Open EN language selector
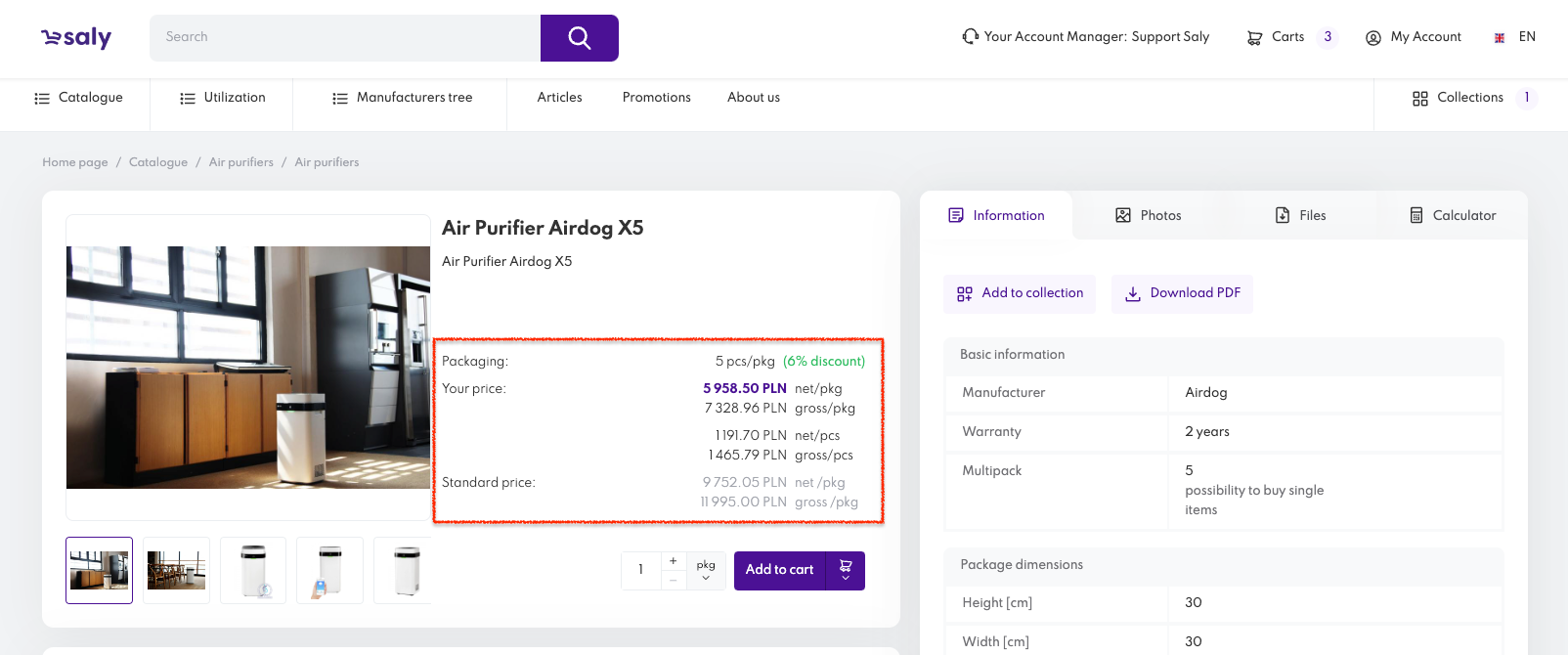The height and width of the screenshot is (655, 1568). 1514,37
